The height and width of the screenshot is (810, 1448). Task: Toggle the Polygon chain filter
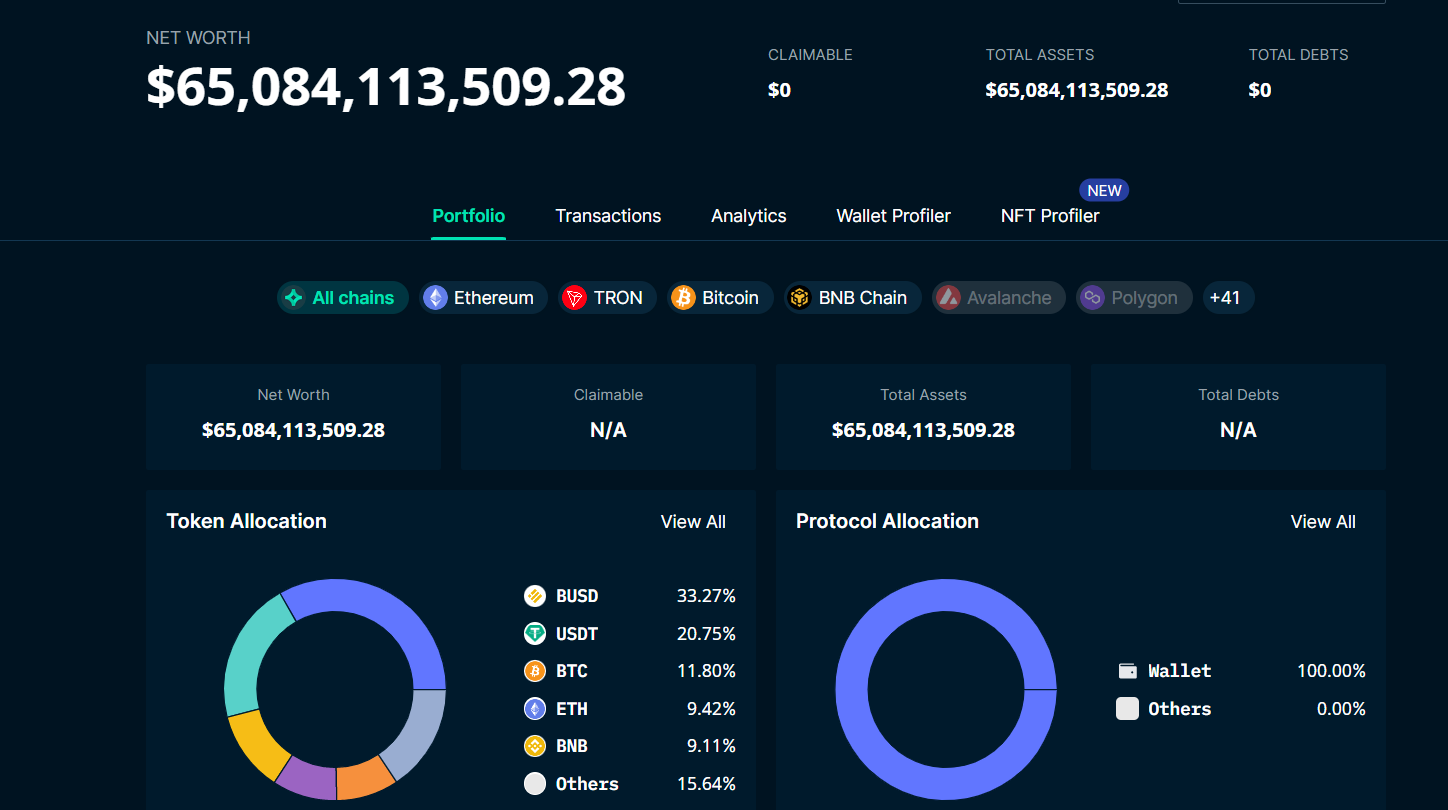(1134, 298)
